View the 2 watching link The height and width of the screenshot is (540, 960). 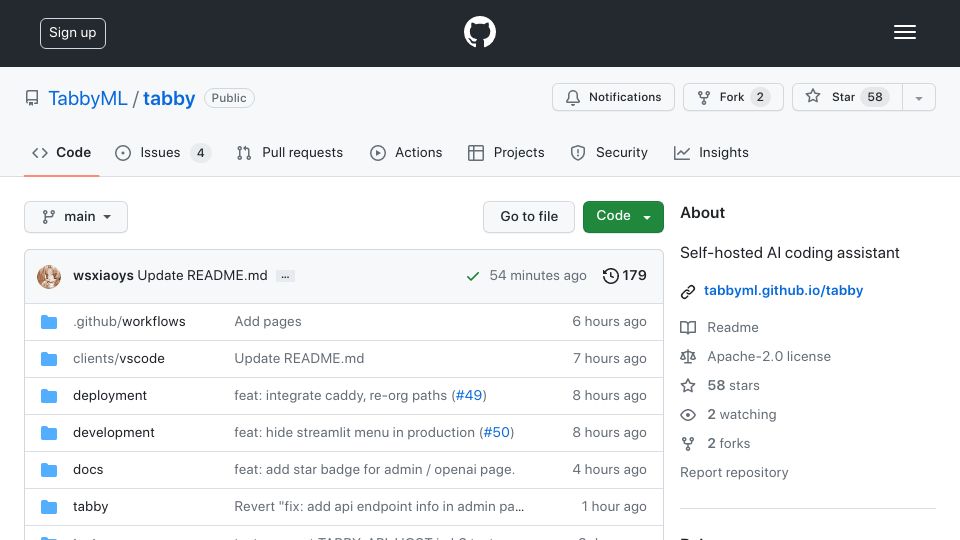click(741, 414)
